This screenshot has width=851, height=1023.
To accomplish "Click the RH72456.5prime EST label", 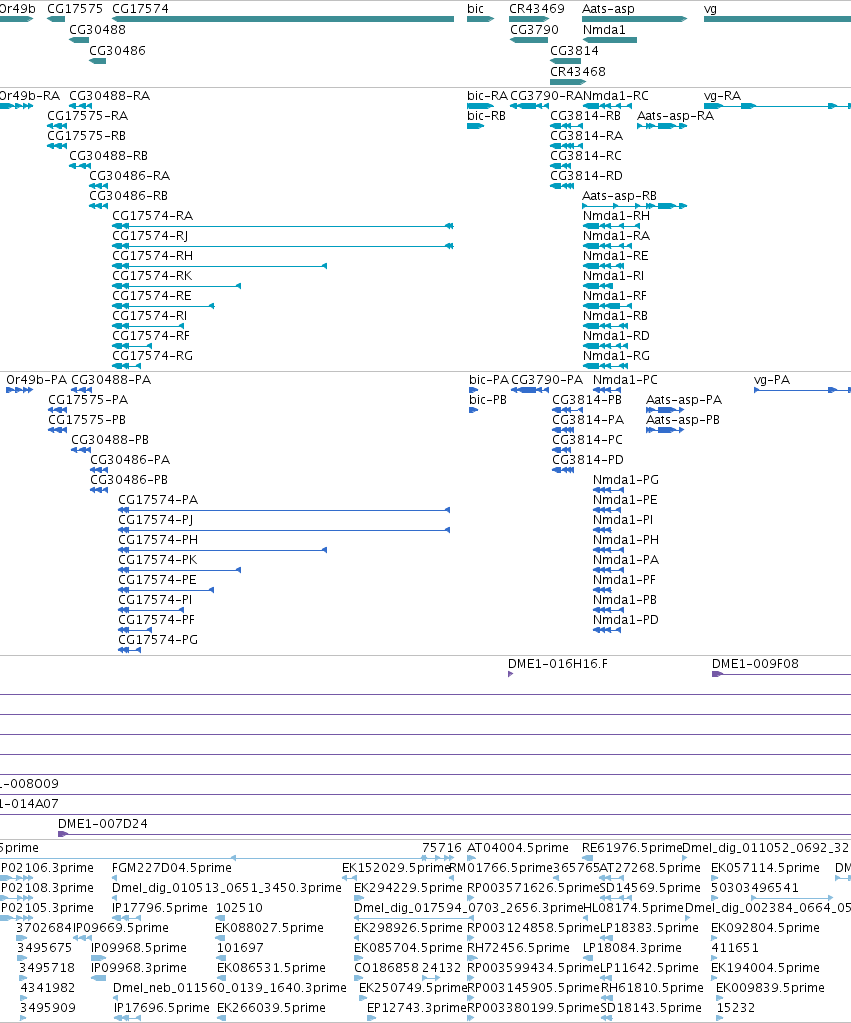I will (x=519, y=947).
